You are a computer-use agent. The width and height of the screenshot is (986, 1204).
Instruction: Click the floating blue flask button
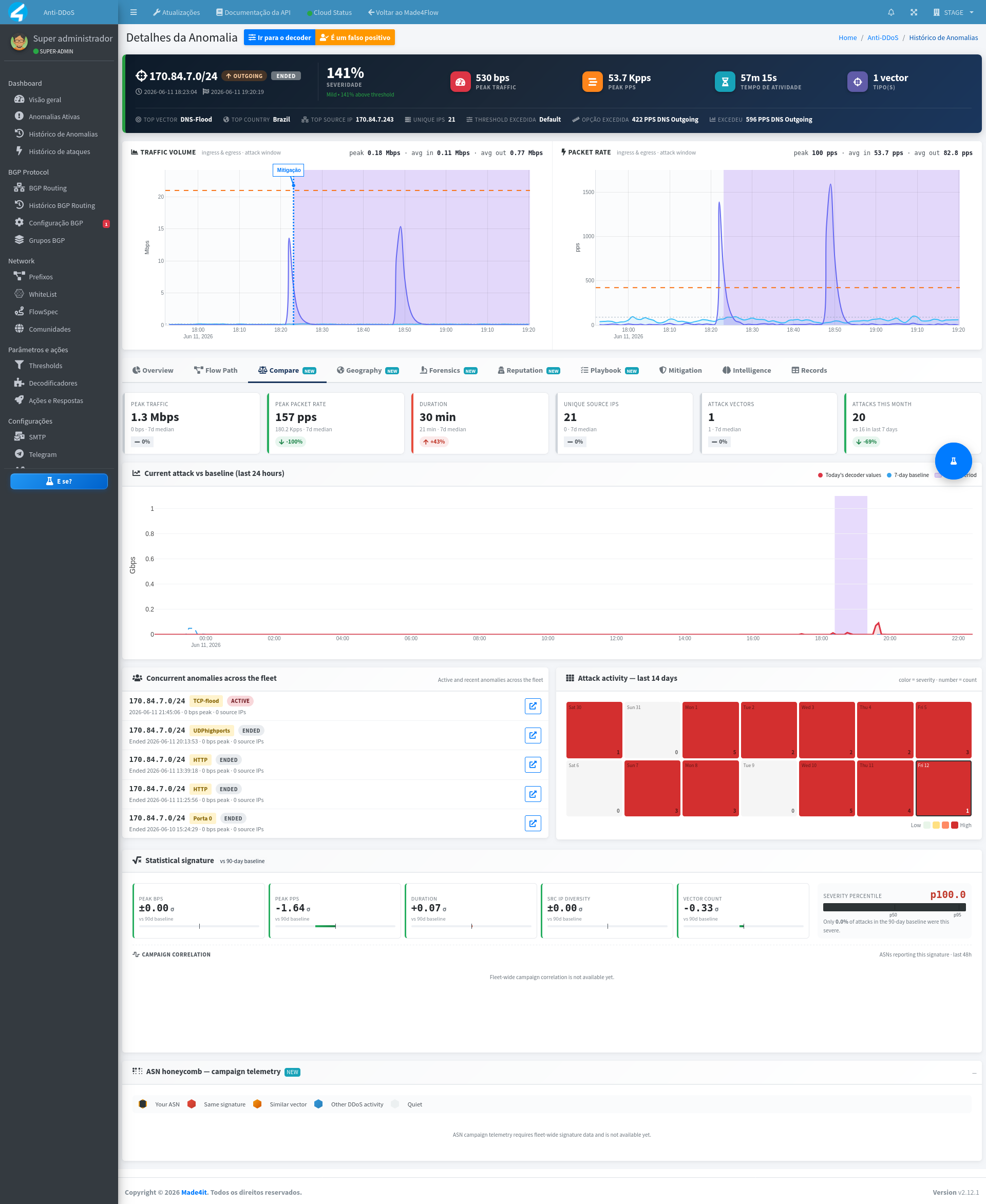coord(953,461)
